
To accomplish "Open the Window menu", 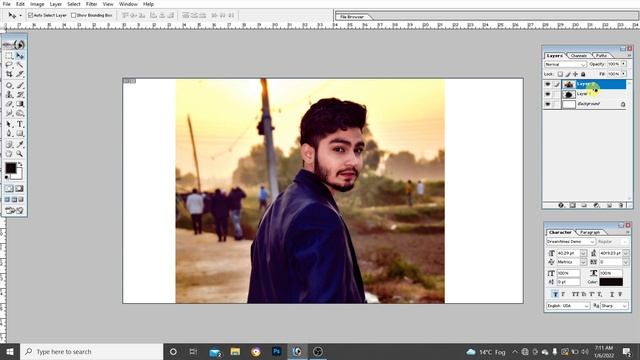I will [128, 4].
